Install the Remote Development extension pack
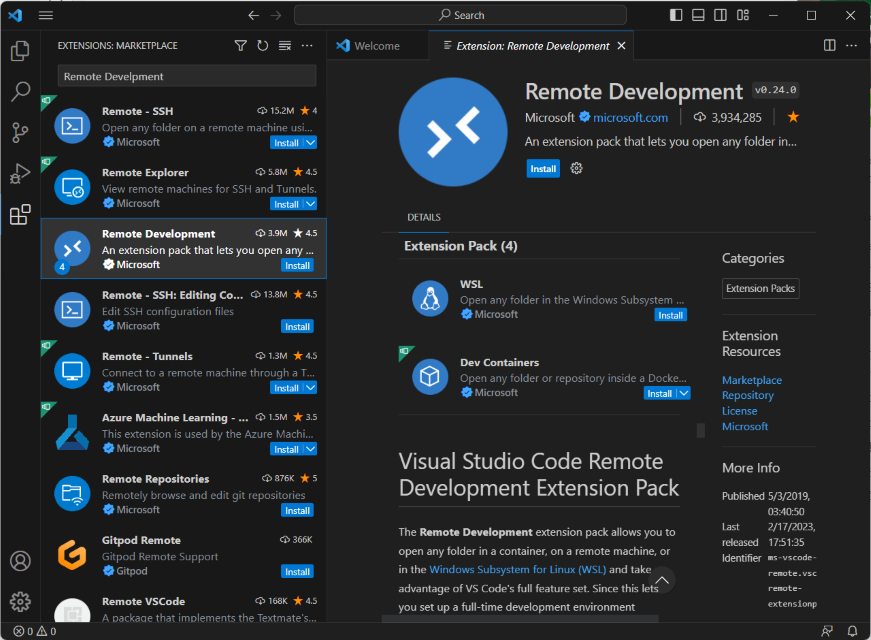 point(543,168)
